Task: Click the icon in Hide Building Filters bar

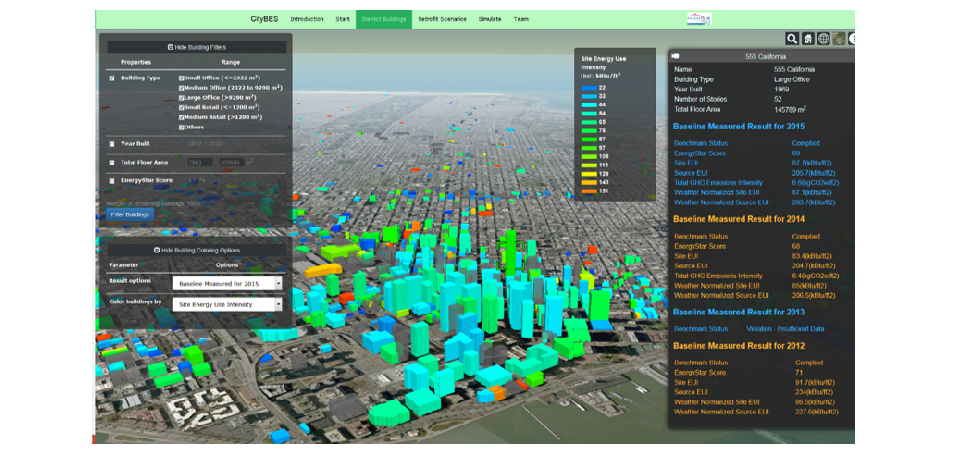Action: pos(170,47)
